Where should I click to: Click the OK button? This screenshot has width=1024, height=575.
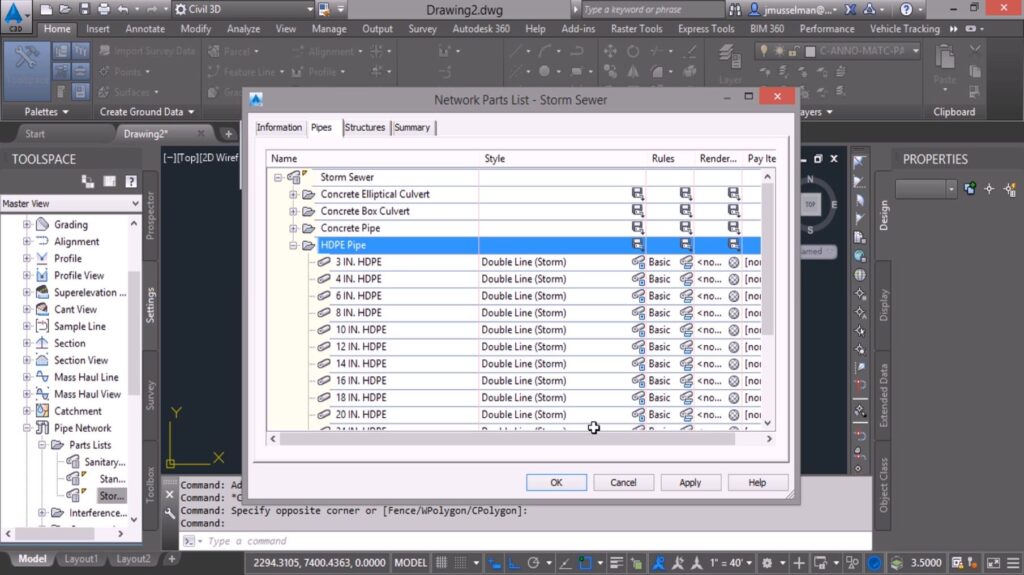tap(556, 482)
